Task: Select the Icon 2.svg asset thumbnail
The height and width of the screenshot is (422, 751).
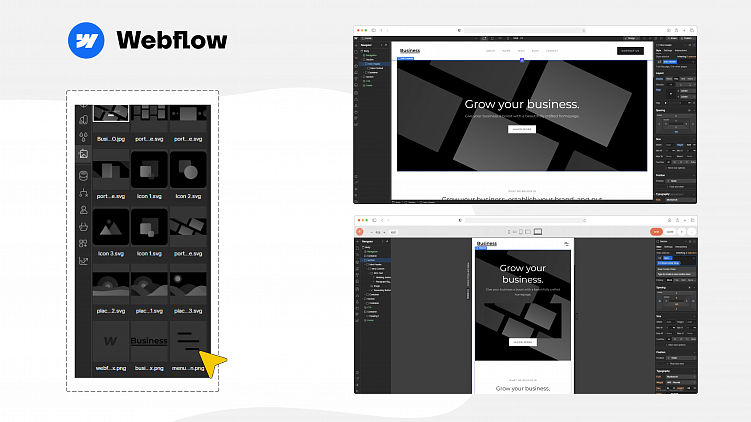Action: pos(188,170)
